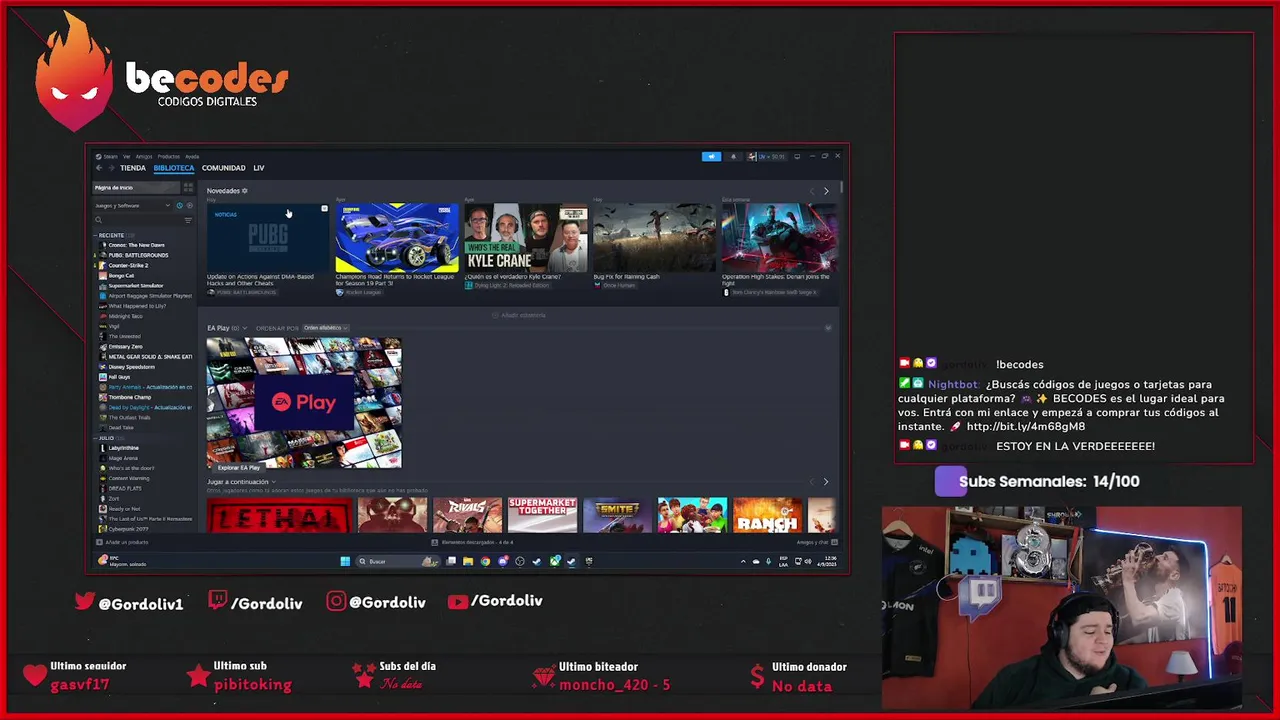Open the LIV profile tab

click(x=259, y=168)
